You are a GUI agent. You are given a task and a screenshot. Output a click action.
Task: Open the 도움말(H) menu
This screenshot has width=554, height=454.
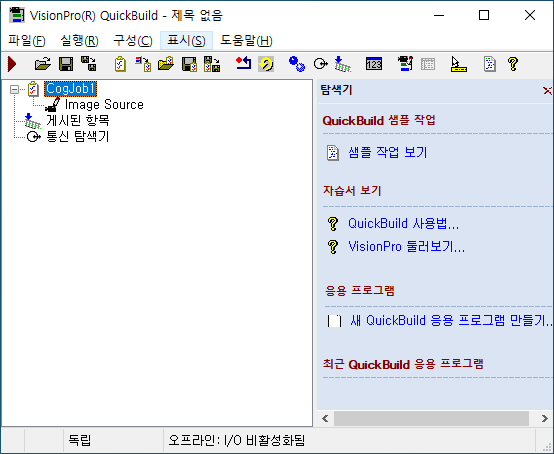246,41
